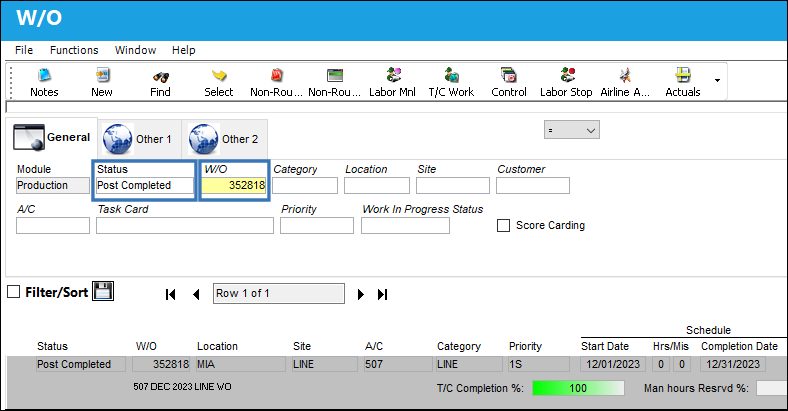The width and height of the screenshot is (788, 411).
Task: Select the LINE category cell
Action: tap(469, 364)
